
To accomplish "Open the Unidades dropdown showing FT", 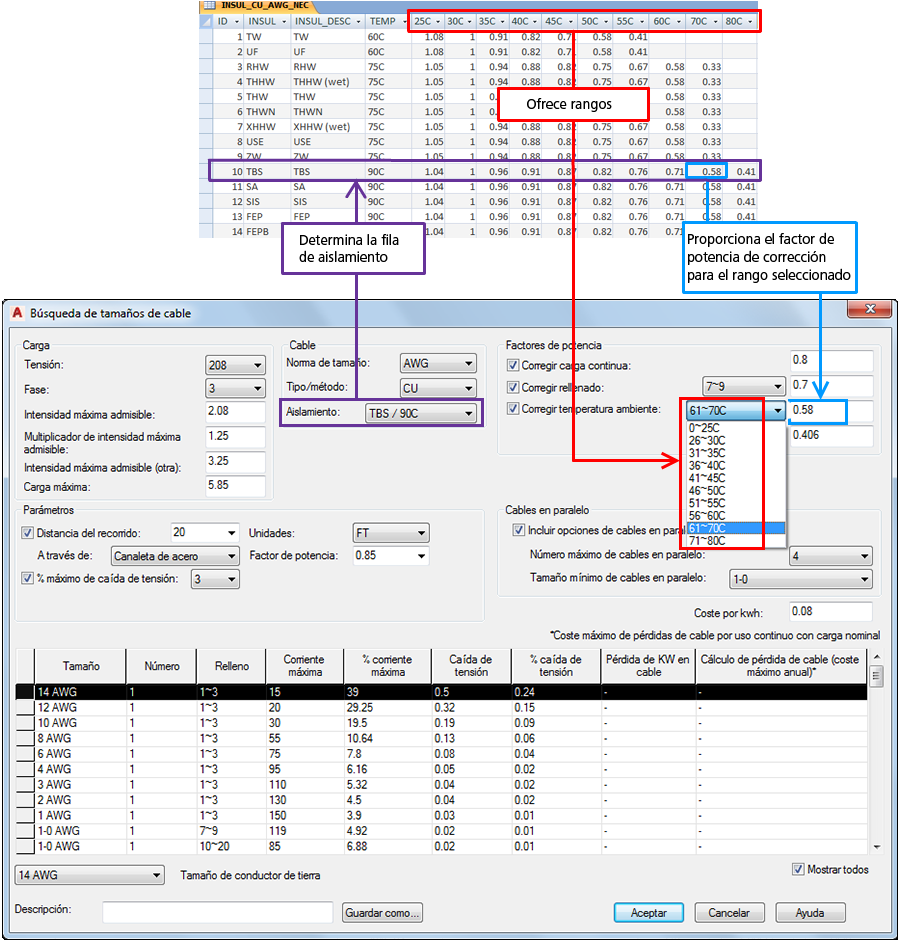I will pyautogui.click(x=391, y=533).
